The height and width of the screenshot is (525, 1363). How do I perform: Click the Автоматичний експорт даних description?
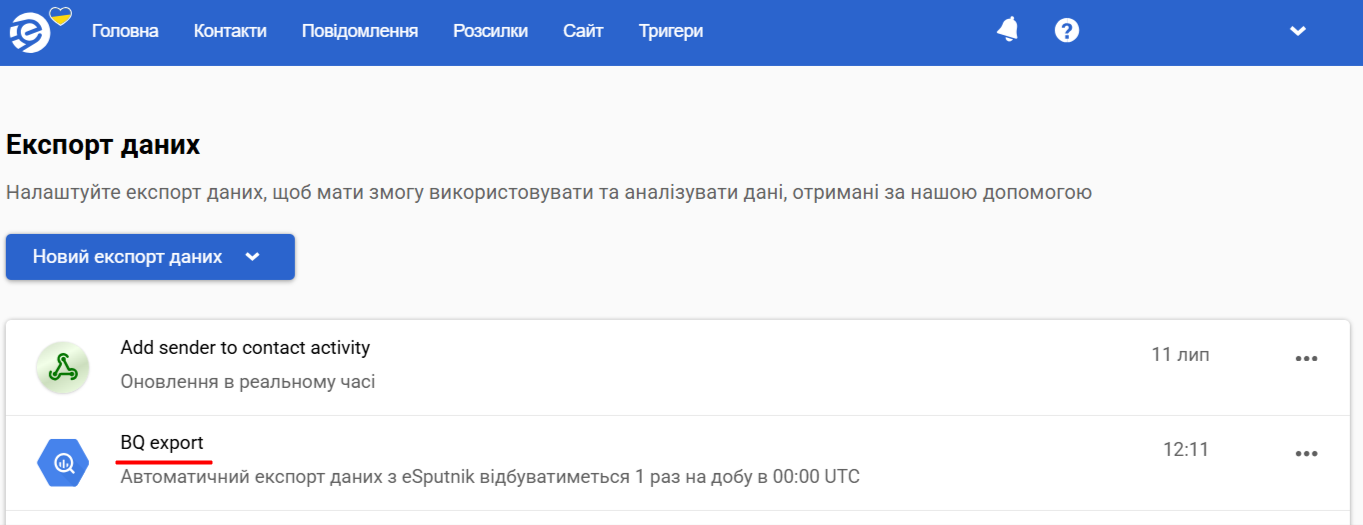(490, 477)
